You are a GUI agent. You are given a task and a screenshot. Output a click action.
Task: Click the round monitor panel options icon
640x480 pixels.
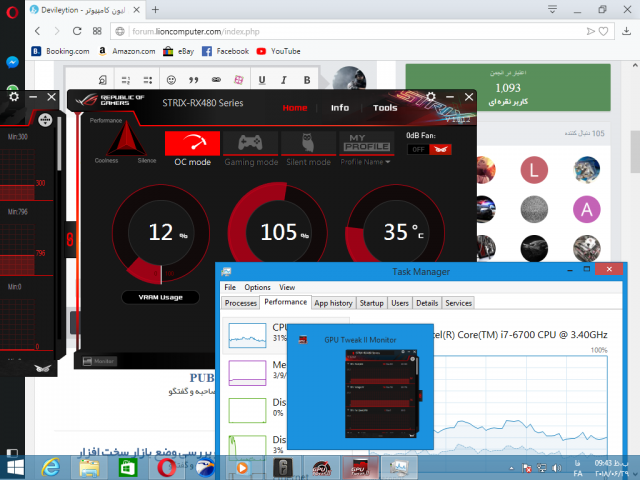point(45,120)
